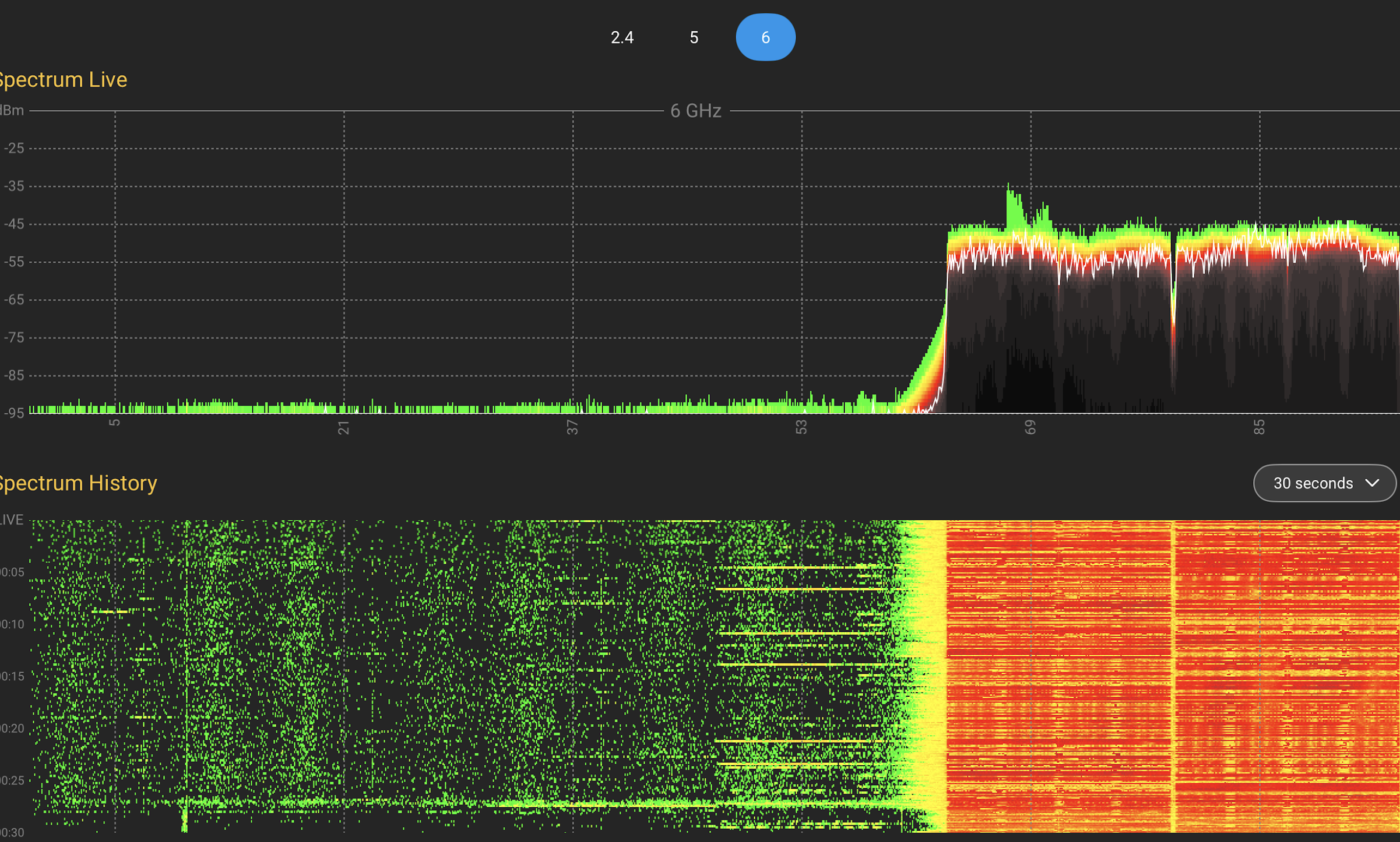The width and height of the screenshot is (1400, 842).
Task: Click the 00:05 marker on history timeline
Action: (x=12, y=572)
